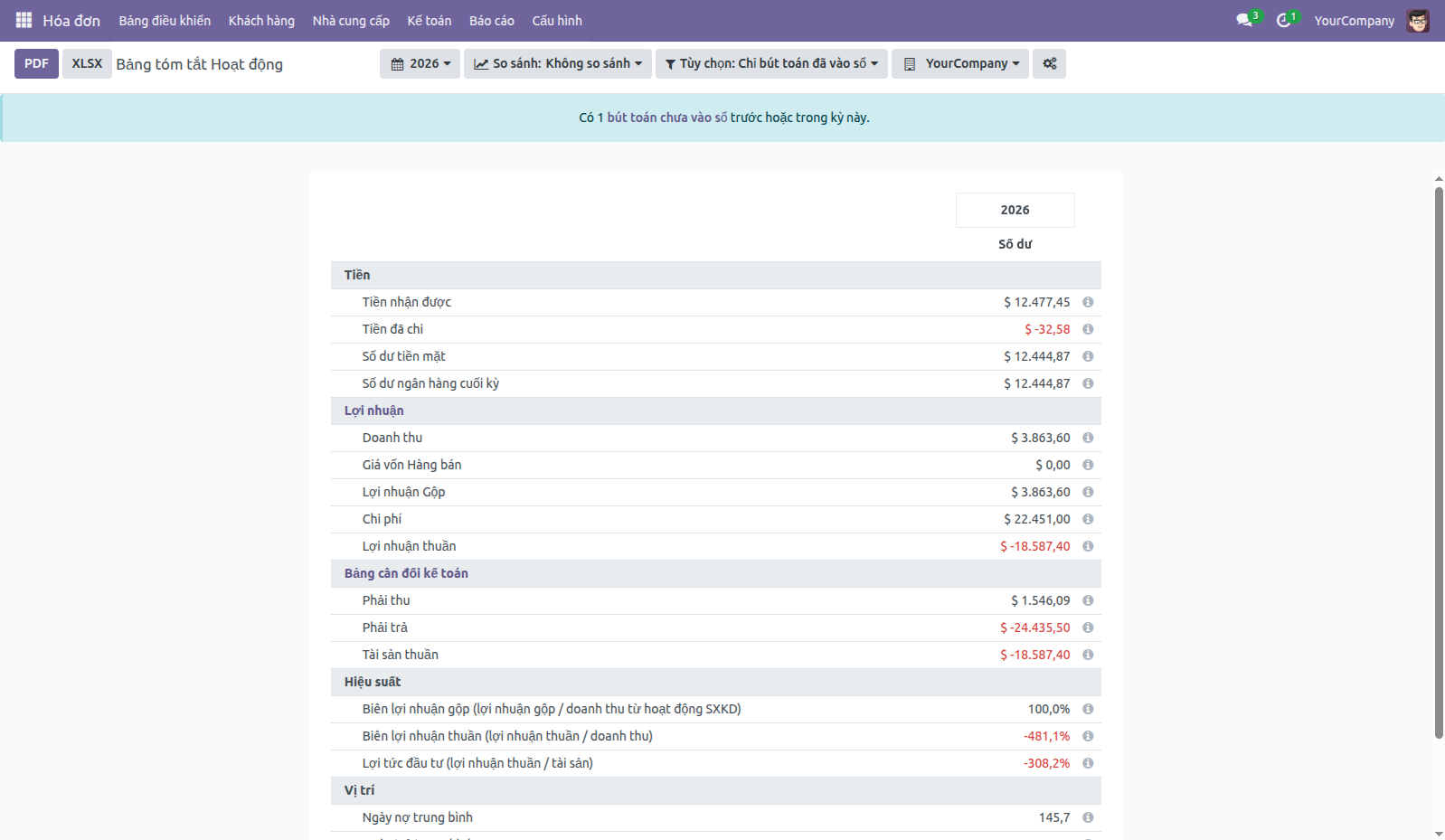The height and width of the screenshot is (840, 1445).
Task: Click the report settings gears icon
Action: pos(1049,63)
